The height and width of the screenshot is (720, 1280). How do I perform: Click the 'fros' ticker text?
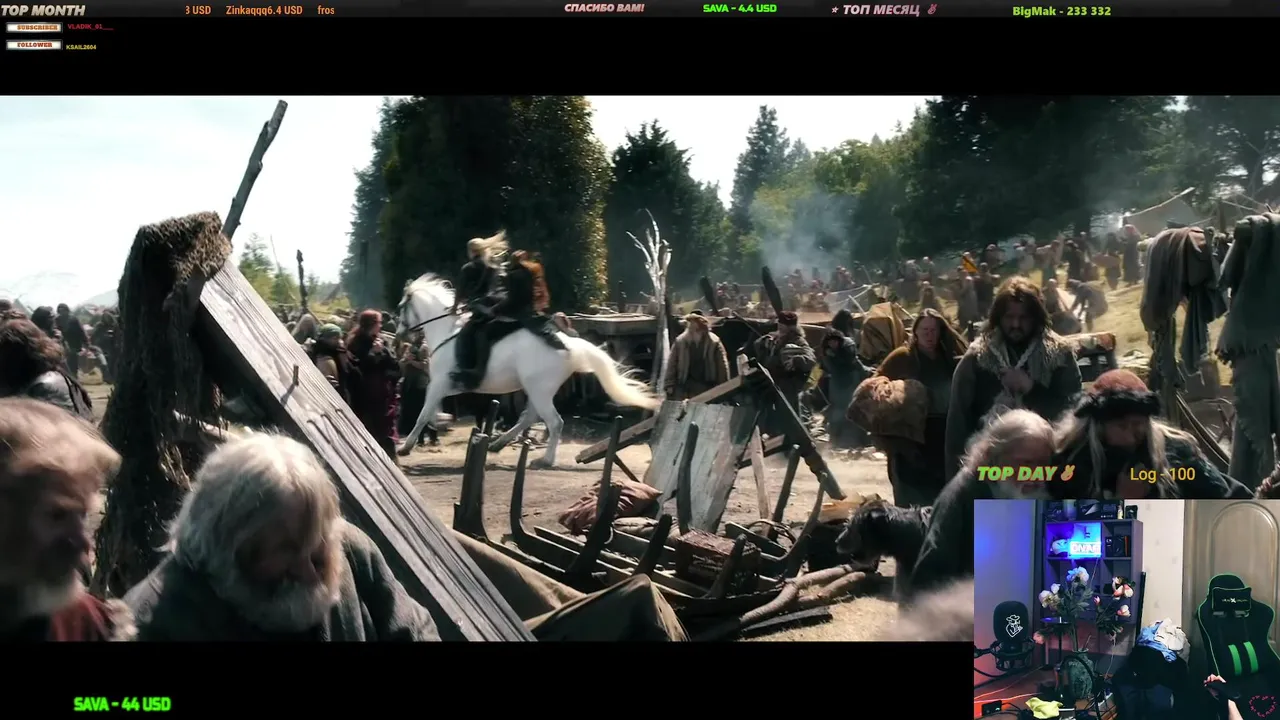click(x=326, y=10)
